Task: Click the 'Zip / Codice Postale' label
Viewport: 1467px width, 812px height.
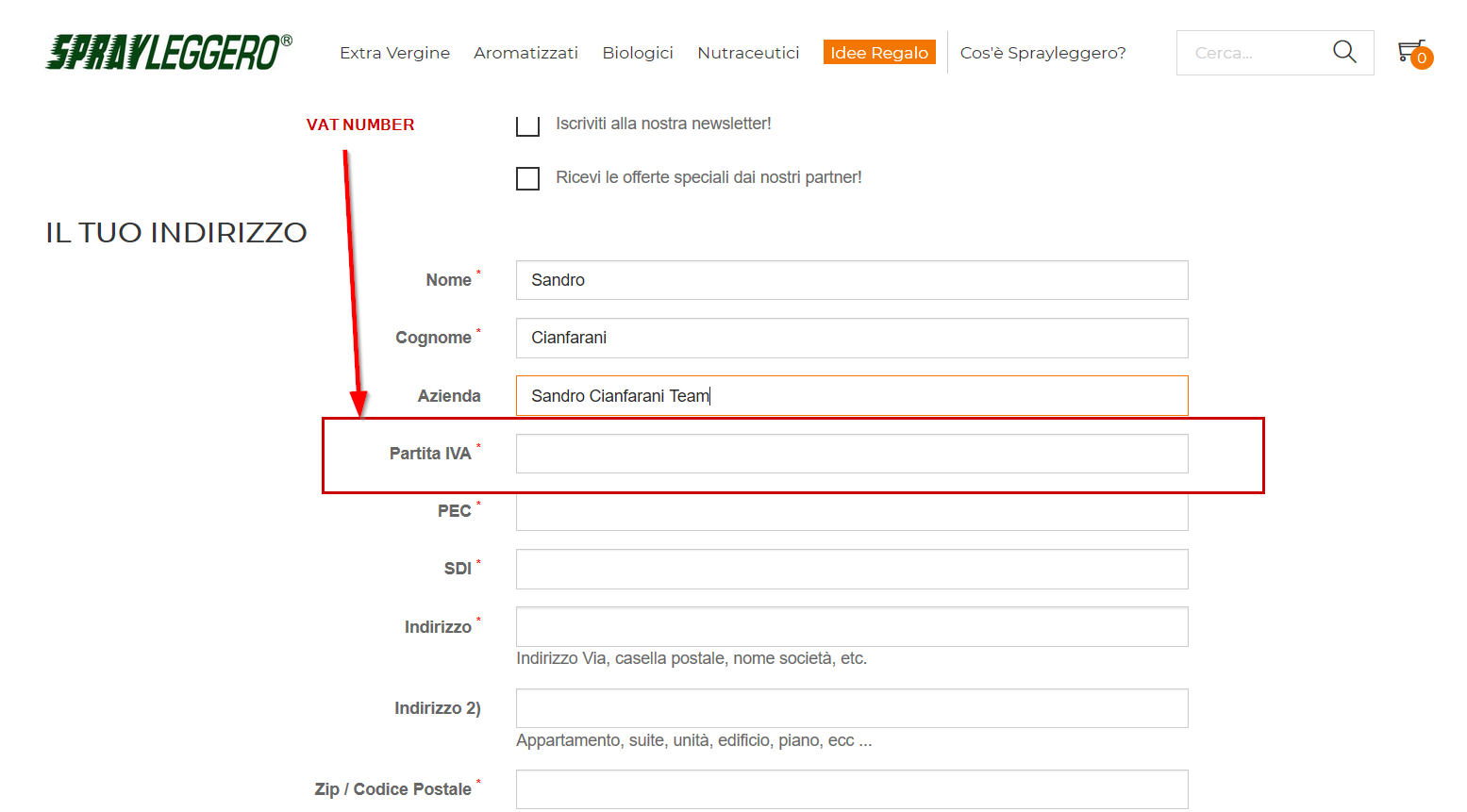Action: click(x=393, y=789)
